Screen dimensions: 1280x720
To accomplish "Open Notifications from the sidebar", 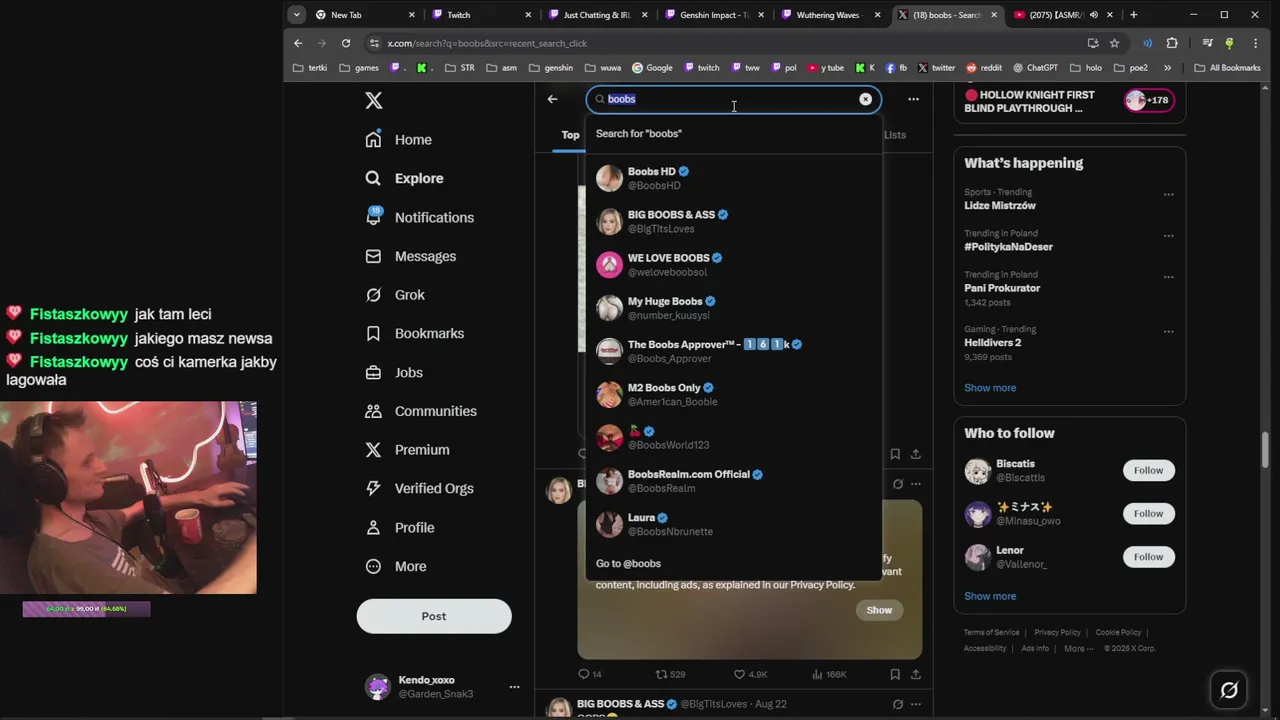I will [420, 217].
